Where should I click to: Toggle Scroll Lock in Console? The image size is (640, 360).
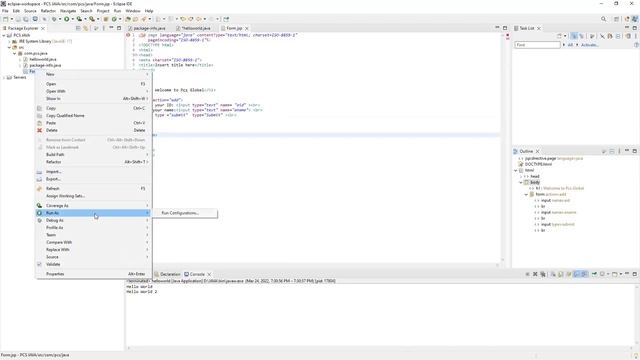[x=561, y=274]
